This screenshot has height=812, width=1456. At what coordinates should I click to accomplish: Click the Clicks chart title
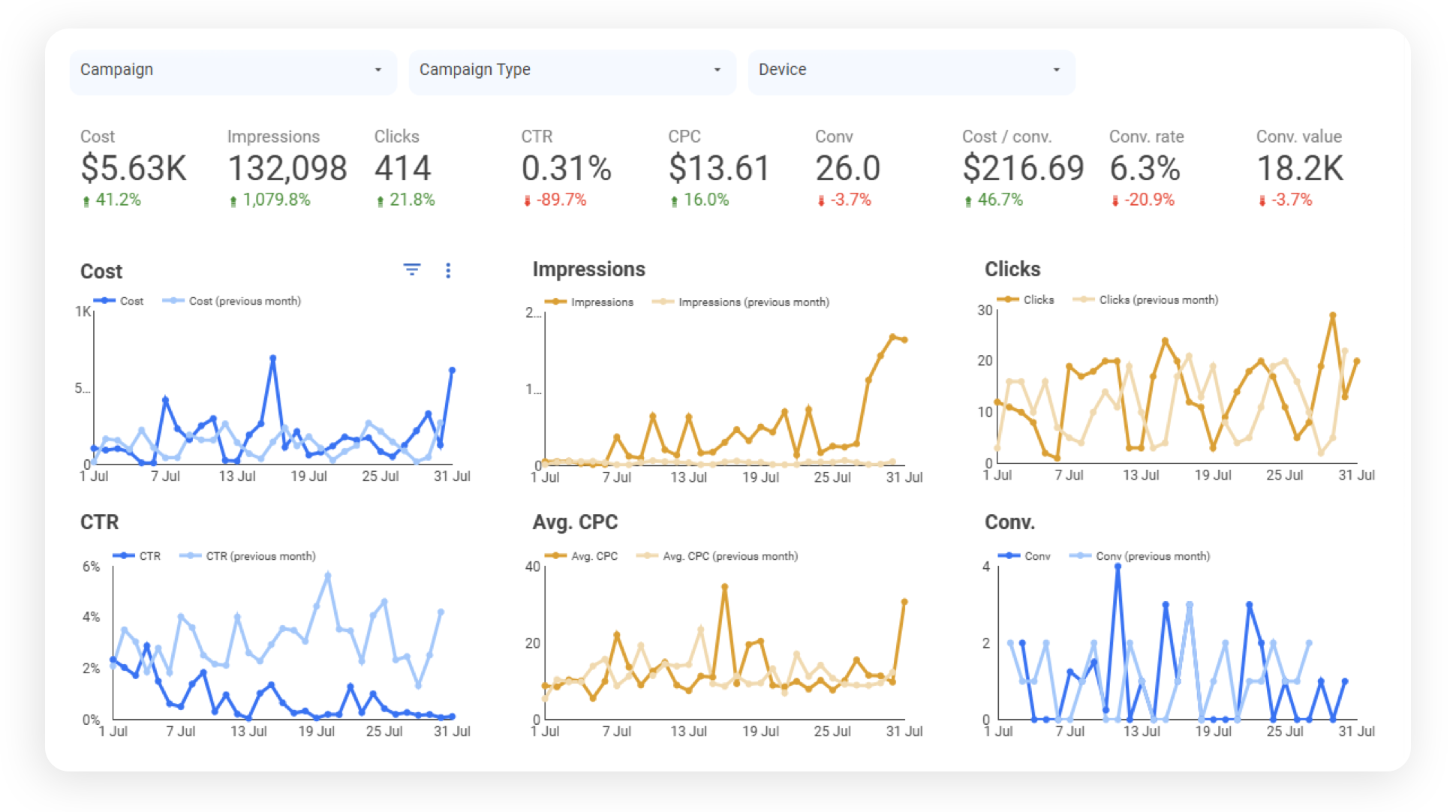(x=1012, y=269)
